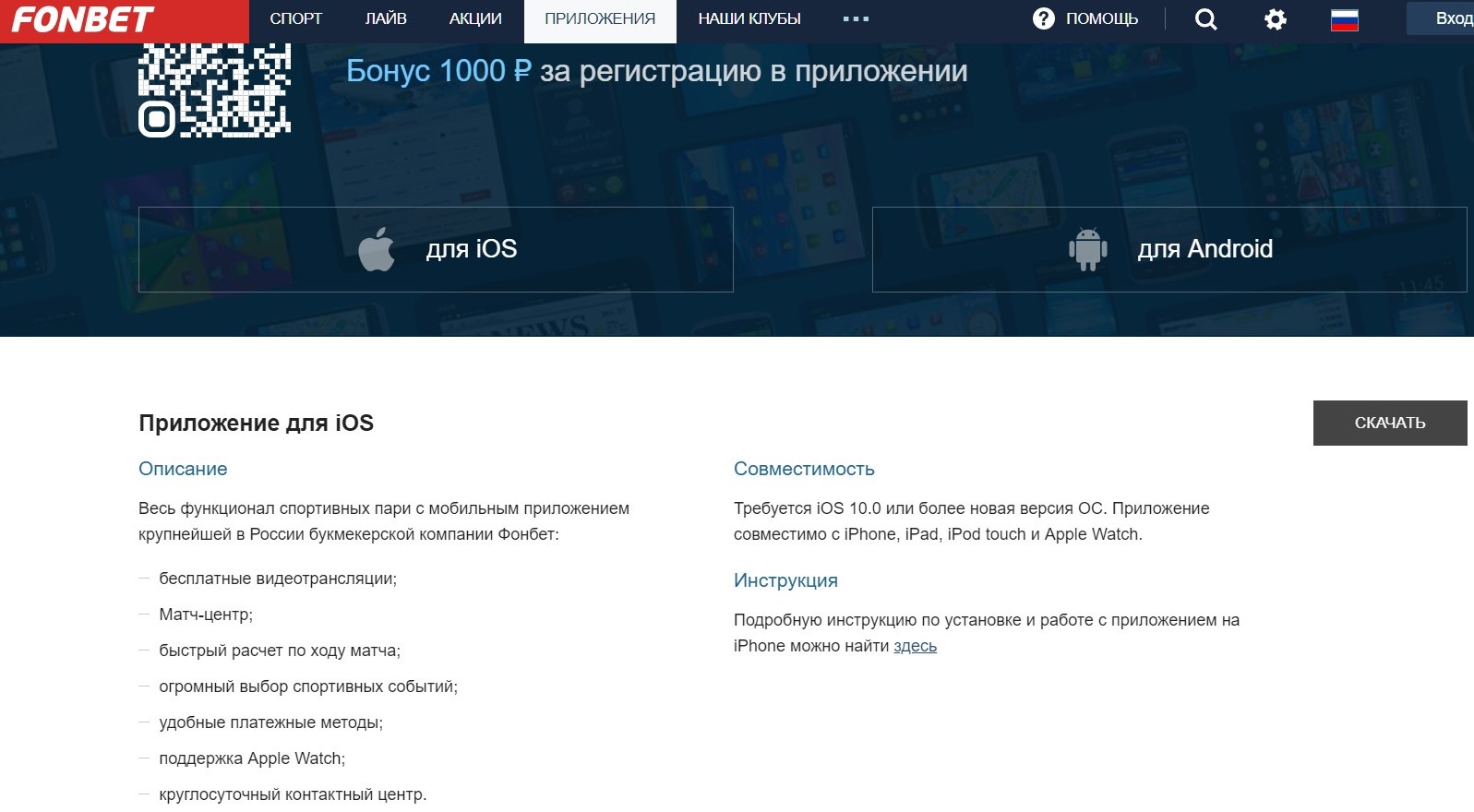1474x812 pixels.
Task: Click the Требуется iOS 10.0 compatibility text
Action: click(971, 521)
